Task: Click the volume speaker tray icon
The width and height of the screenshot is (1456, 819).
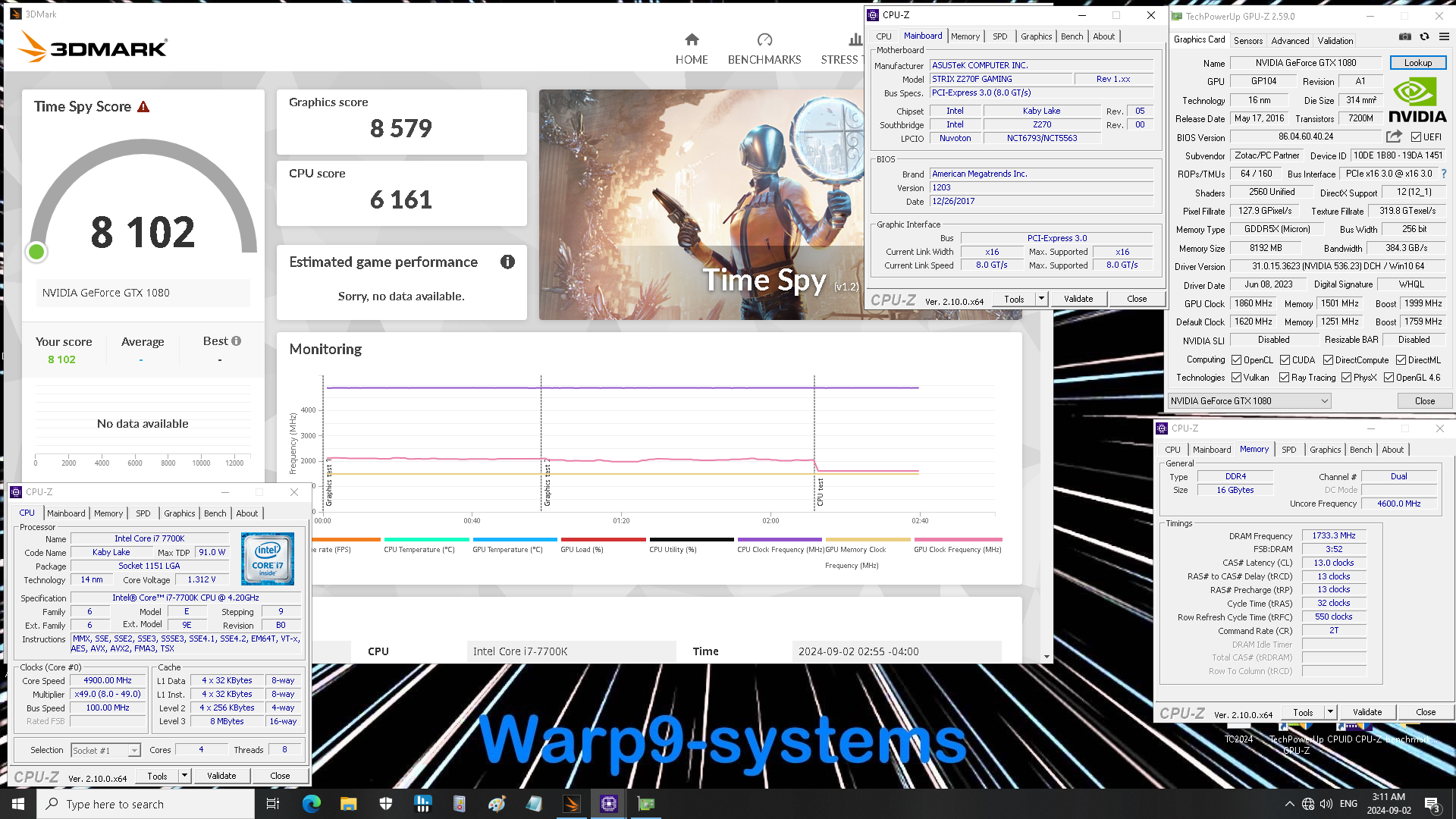Action: (x=1326, y=804)
